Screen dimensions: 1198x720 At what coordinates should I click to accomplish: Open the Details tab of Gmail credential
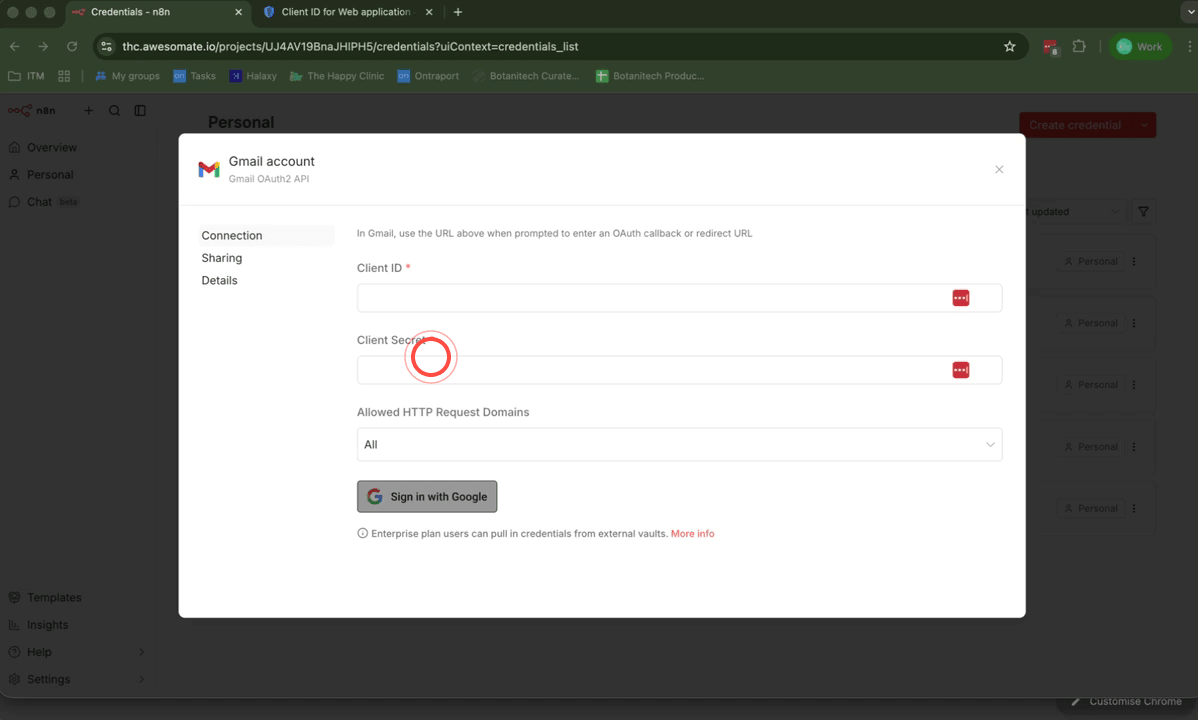pyautogui.click(x=219, y=280)
